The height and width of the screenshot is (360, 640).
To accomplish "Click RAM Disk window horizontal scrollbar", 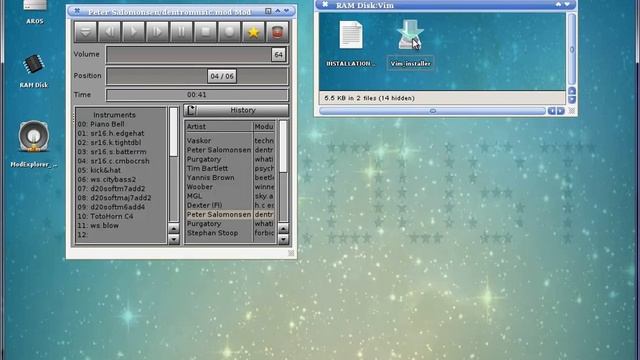I will point(433,111).
